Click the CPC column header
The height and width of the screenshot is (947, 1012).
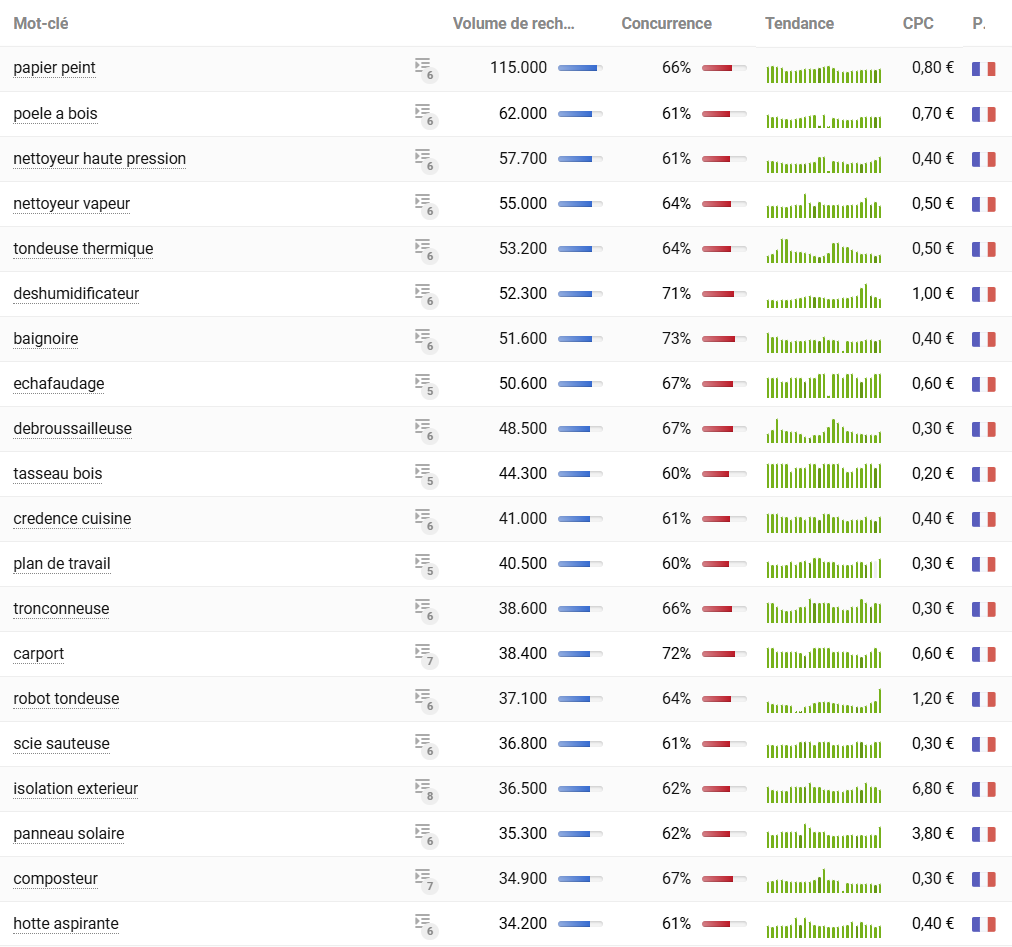point(917,24)
